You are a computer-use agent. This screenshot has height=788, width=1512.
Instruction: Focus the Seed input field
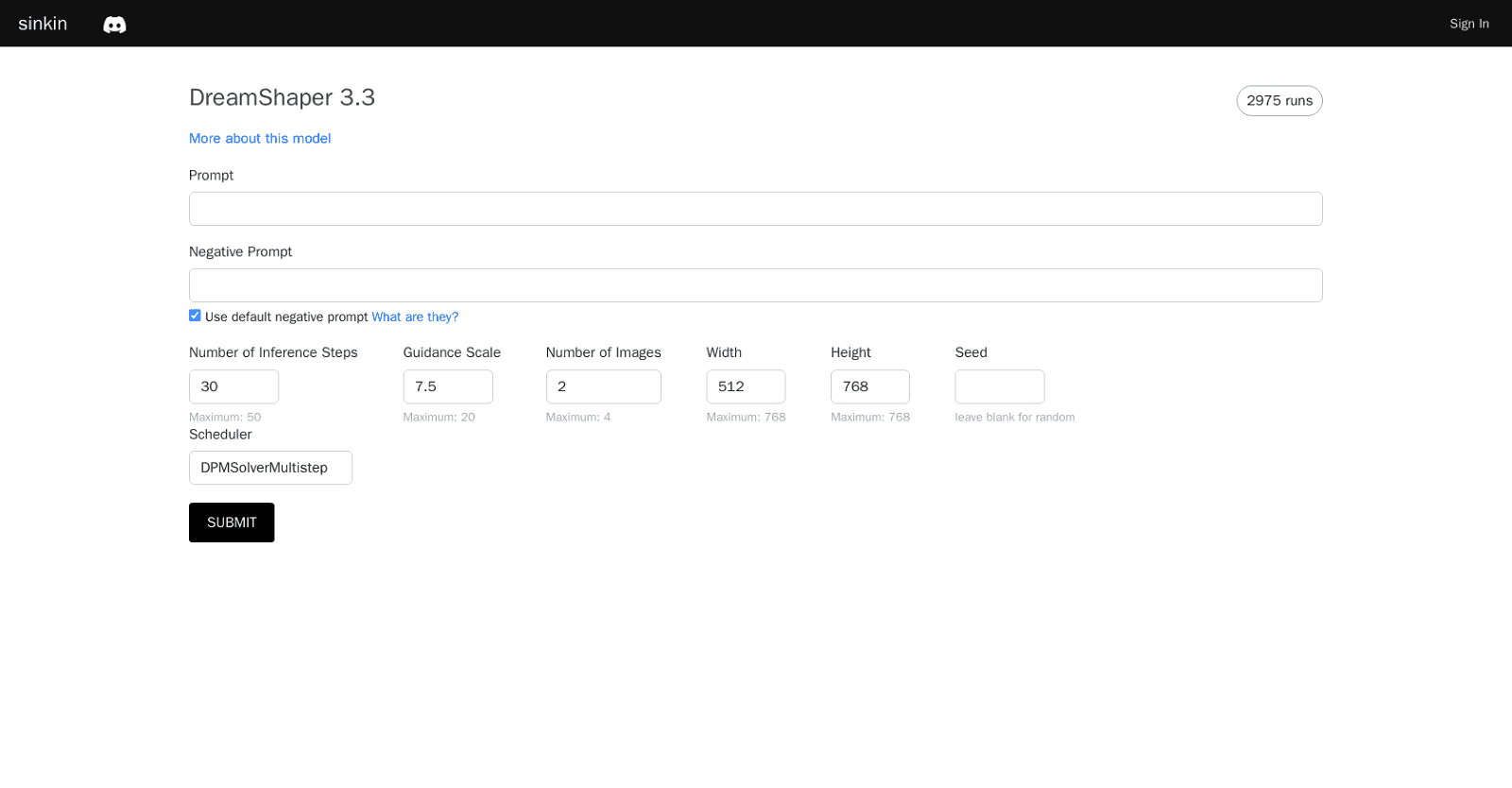click(999, 386)
